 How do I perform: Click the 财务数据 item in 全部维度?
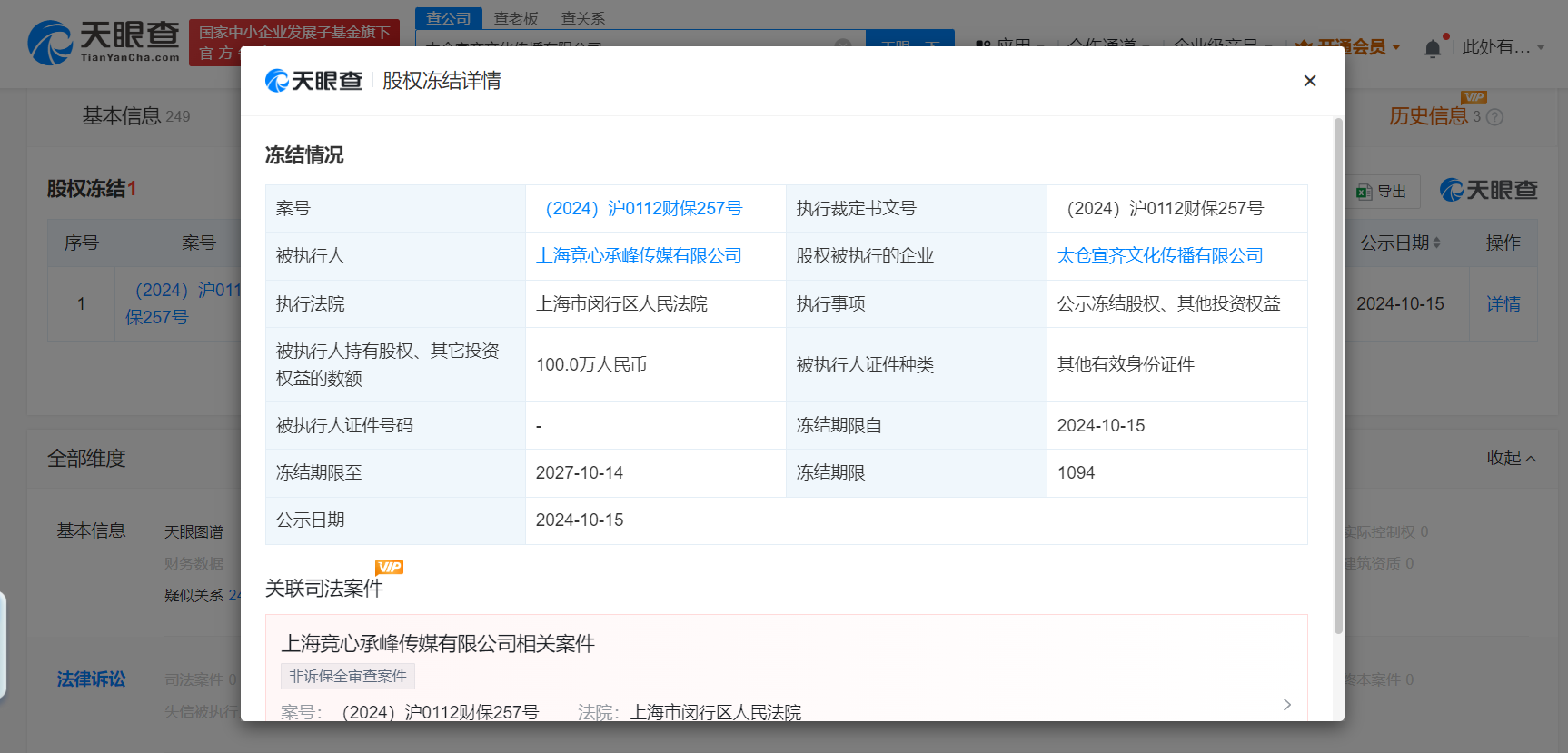194,564
